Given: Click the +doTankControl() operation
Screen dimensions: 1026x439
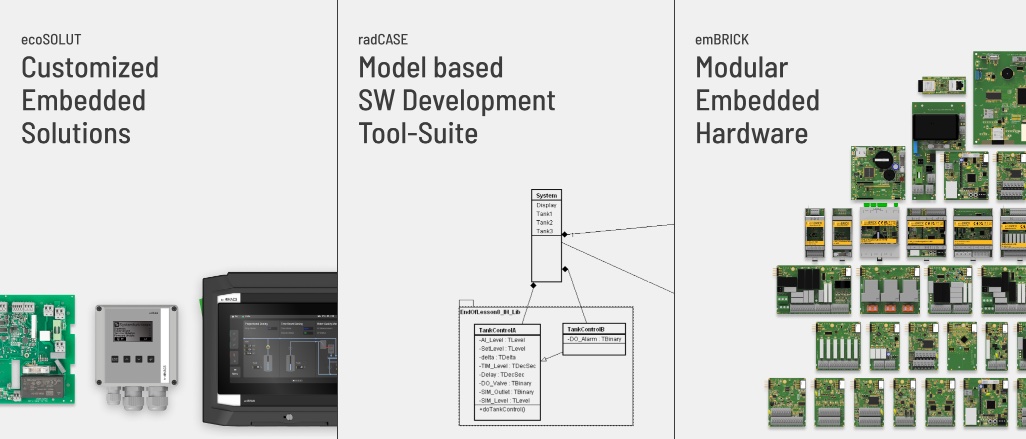Looking at the screenshot, I should (503, 410).
